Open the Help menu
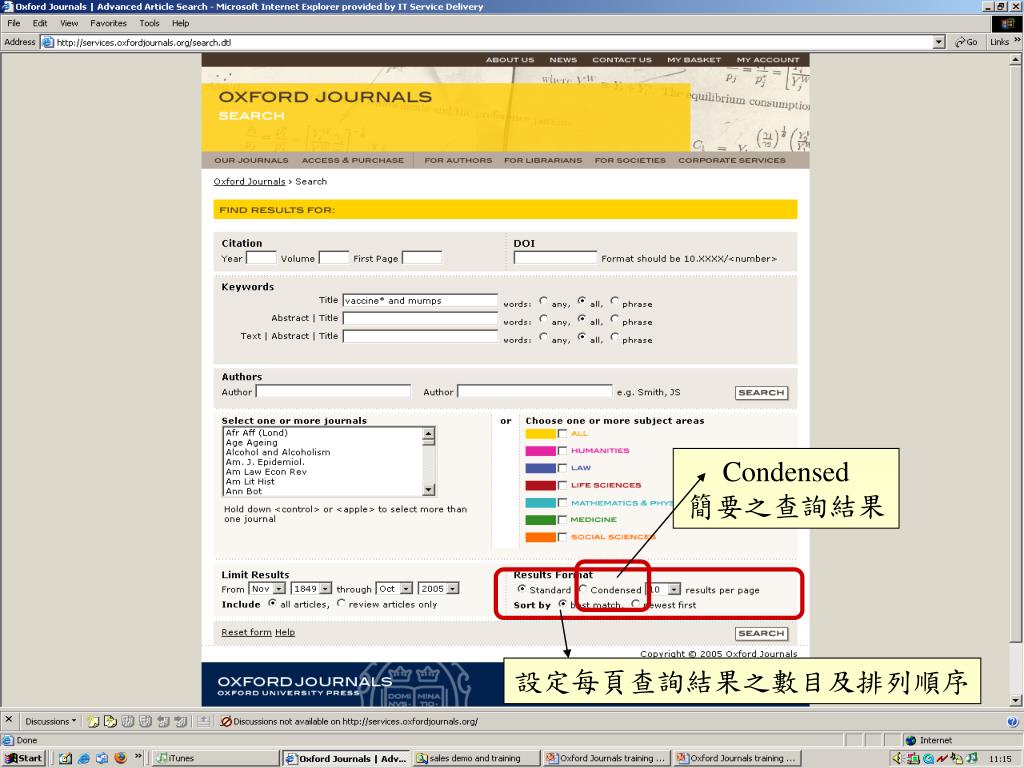The width and height of the screenshot is (1024, 768). click(x=180, y=24)
